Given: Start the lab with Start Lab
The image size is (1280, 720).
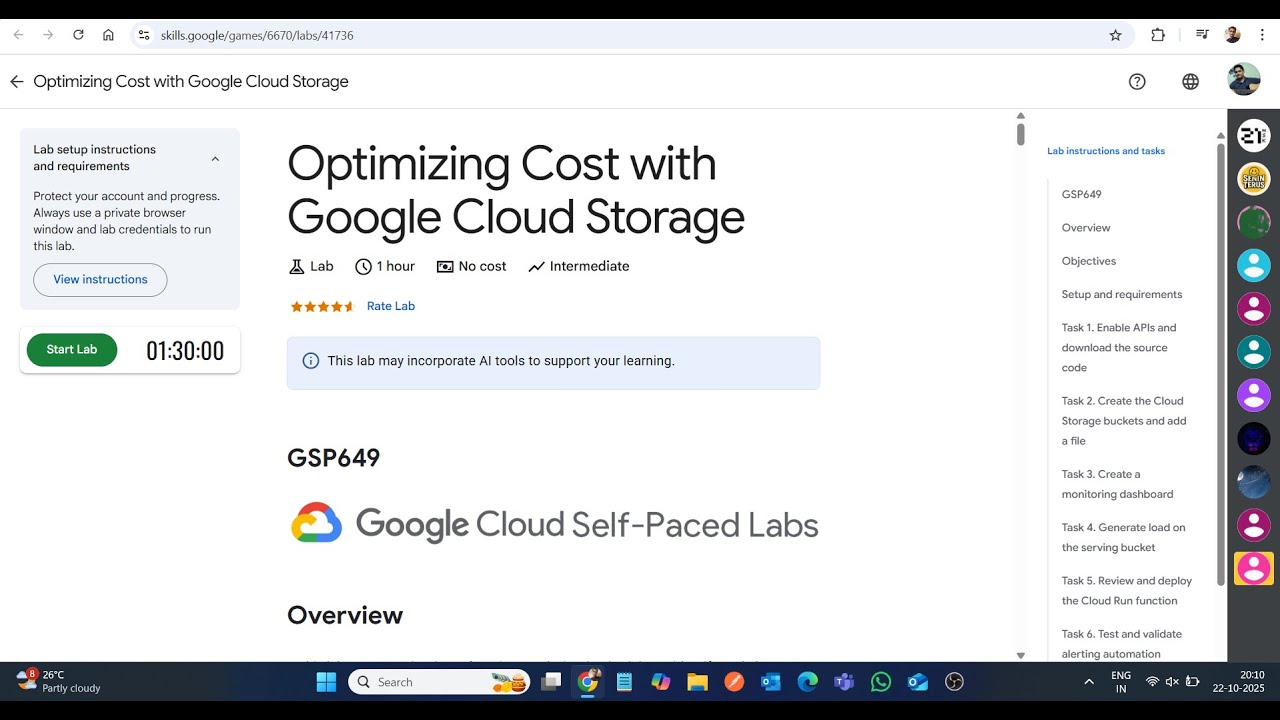Looking at the screenshot, I should [72, 350].
